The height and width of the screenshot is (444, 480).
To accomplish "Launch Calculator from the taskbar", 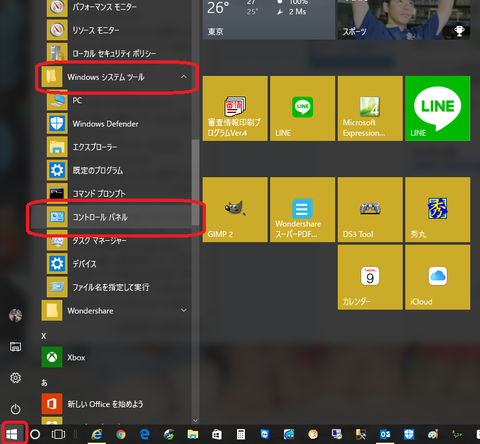I will coord(241,434).
